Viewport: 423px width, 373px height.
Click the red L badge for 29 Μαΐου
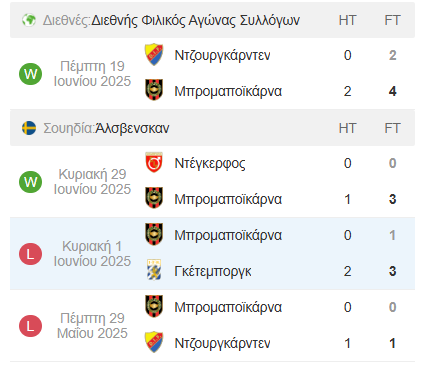pos(30,326)
